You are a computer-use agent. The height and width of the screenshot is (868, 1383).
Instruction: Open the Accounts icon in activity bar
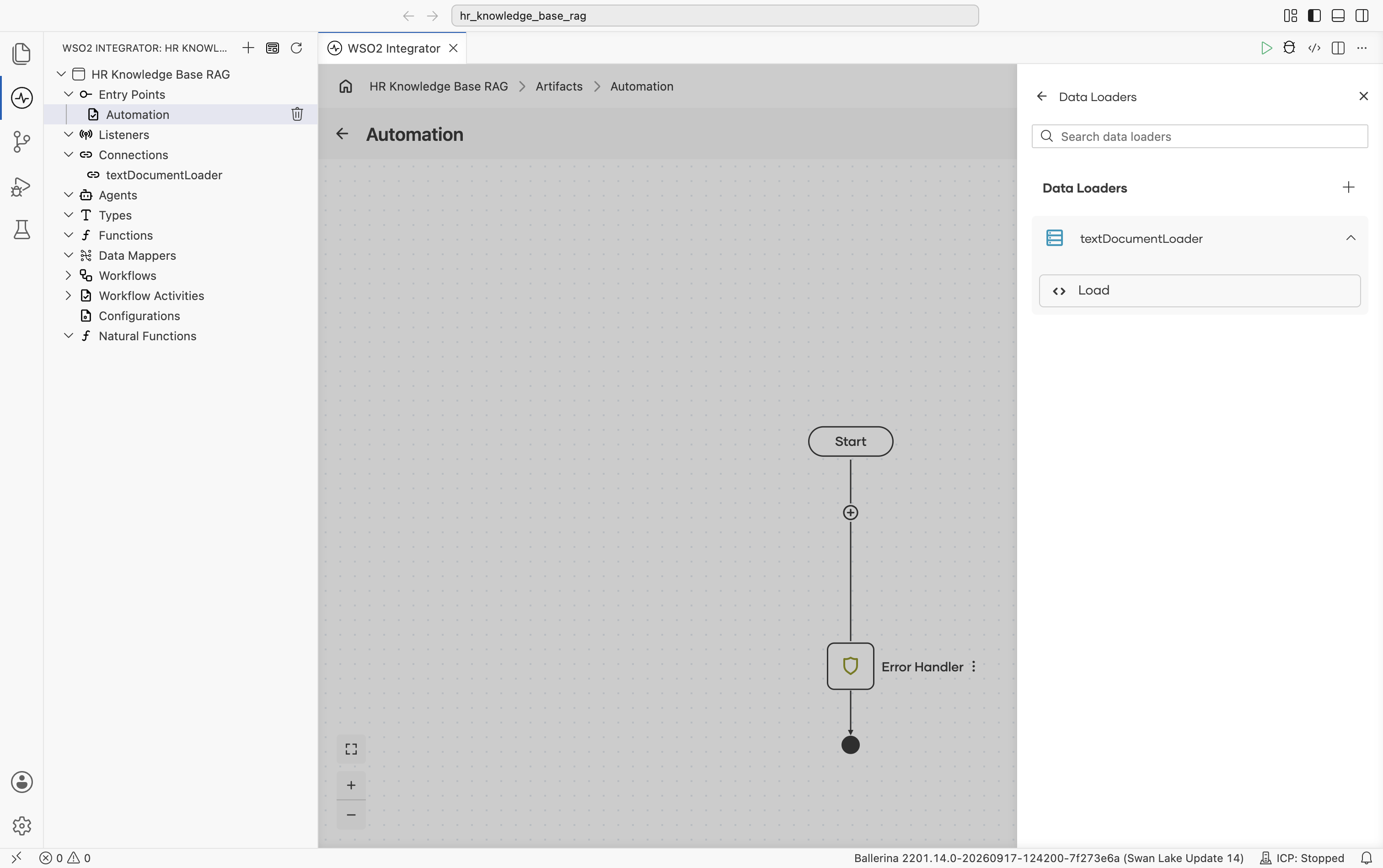pyautogui.click(x=21, y=782)
